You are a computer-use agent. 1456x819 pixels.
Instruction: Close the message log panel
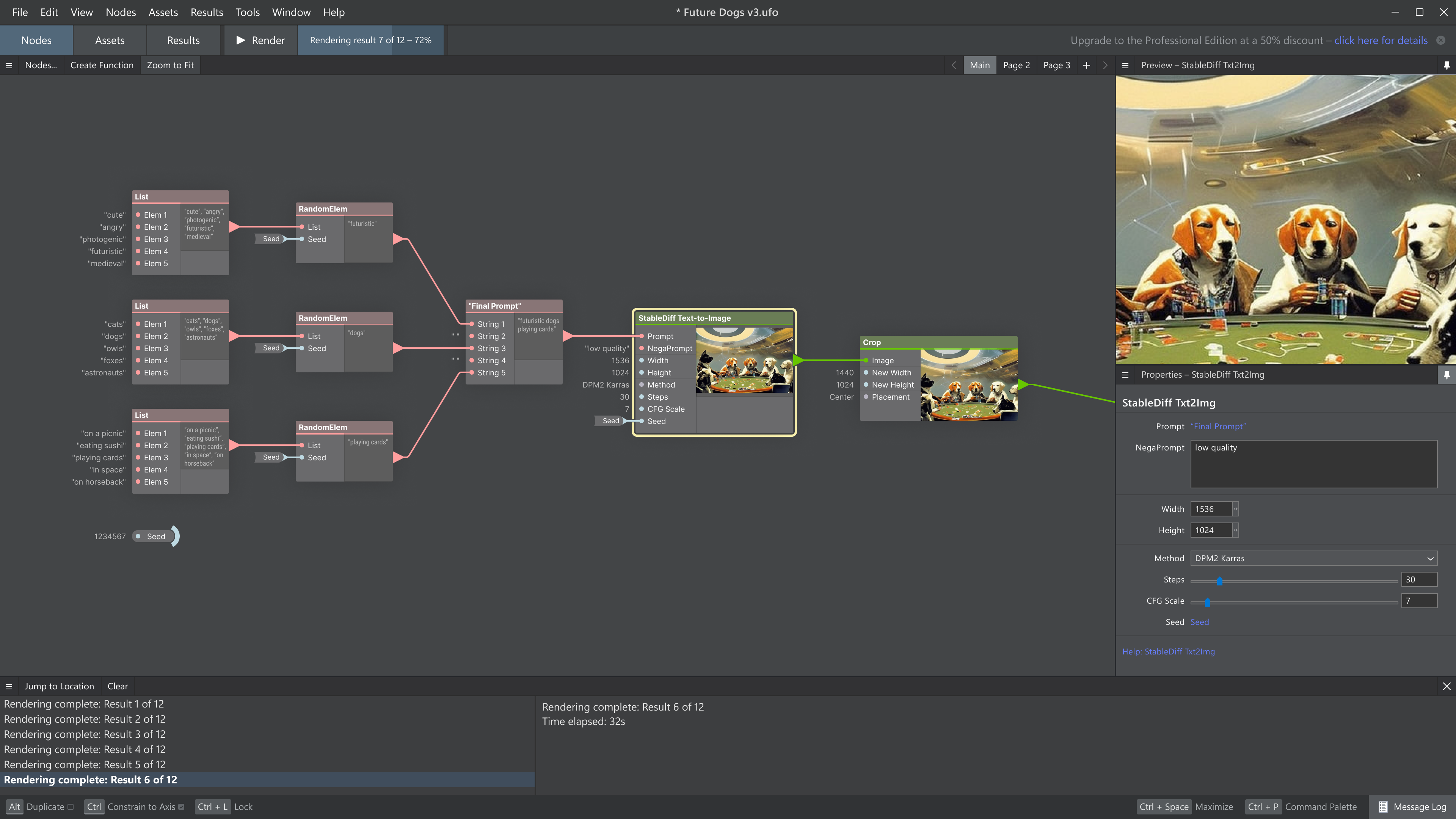[1447, 686]
